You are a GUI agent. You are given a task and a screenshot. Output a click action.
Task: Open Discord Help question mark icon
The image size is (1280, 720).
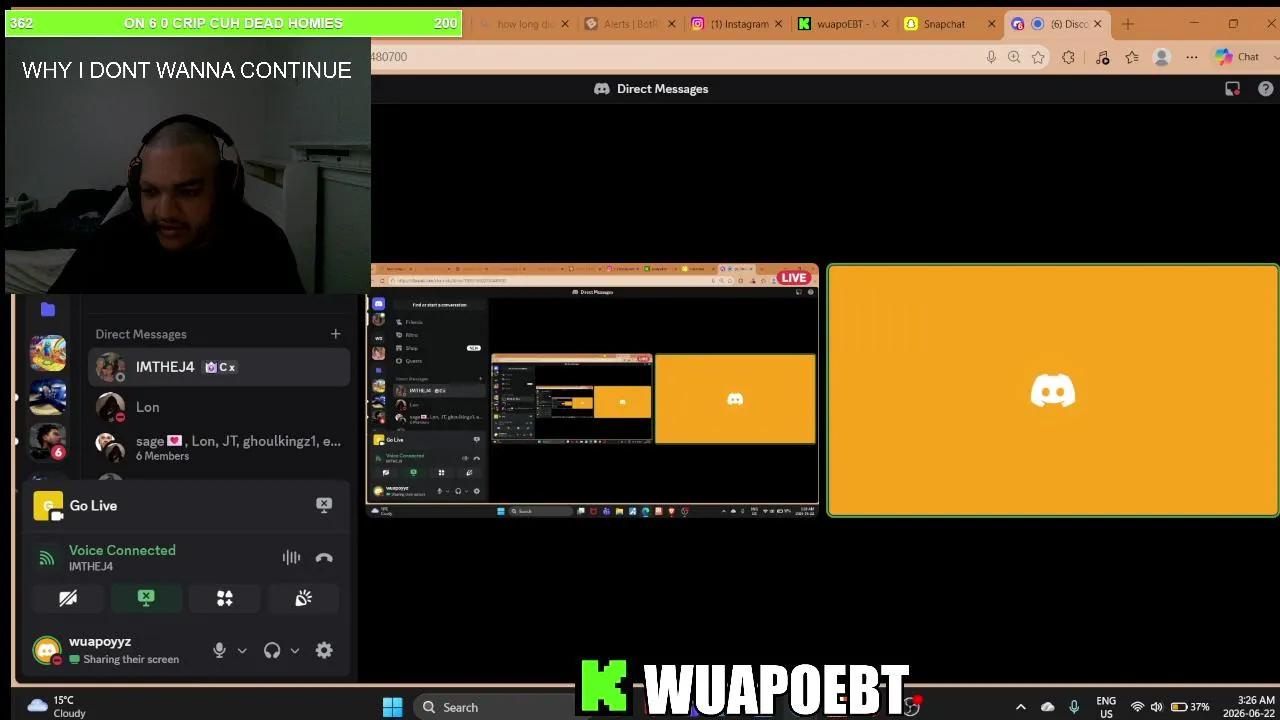[1265, 89]
